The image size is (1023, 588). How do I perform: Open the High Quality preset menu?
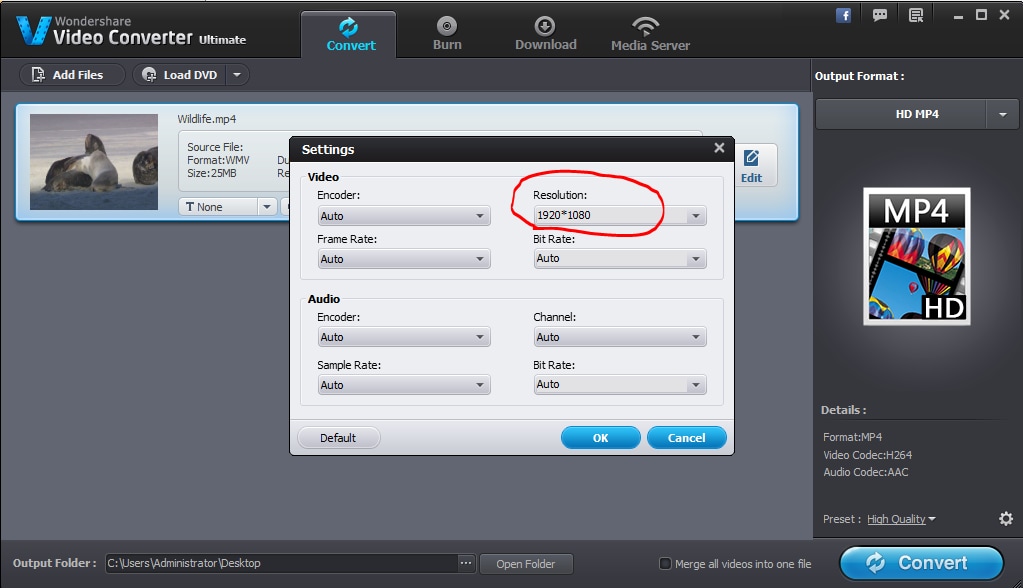901,519
